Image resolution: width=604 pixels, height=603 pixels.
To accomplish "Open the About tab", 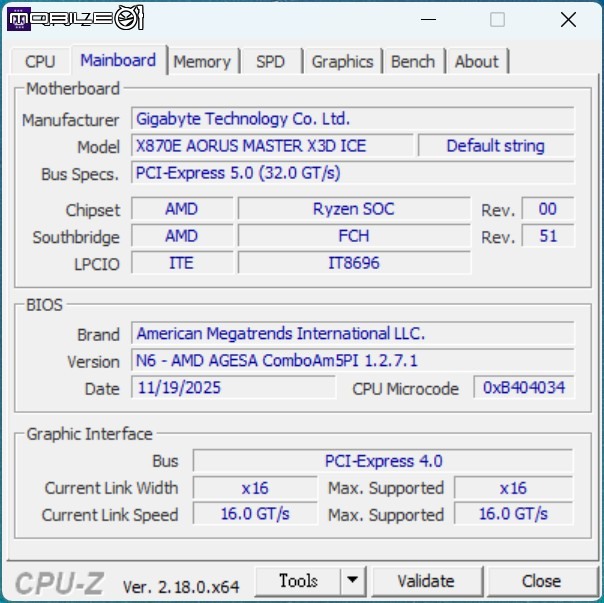I will click(477, 61).
